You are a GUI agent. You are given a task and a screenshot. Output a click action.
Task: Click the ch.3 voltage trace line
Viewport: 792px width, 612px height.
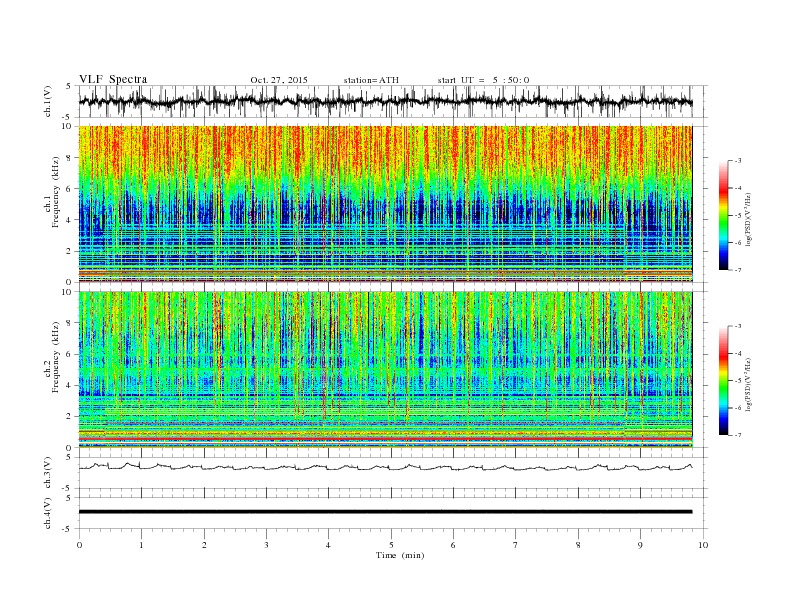pos(385,467)
